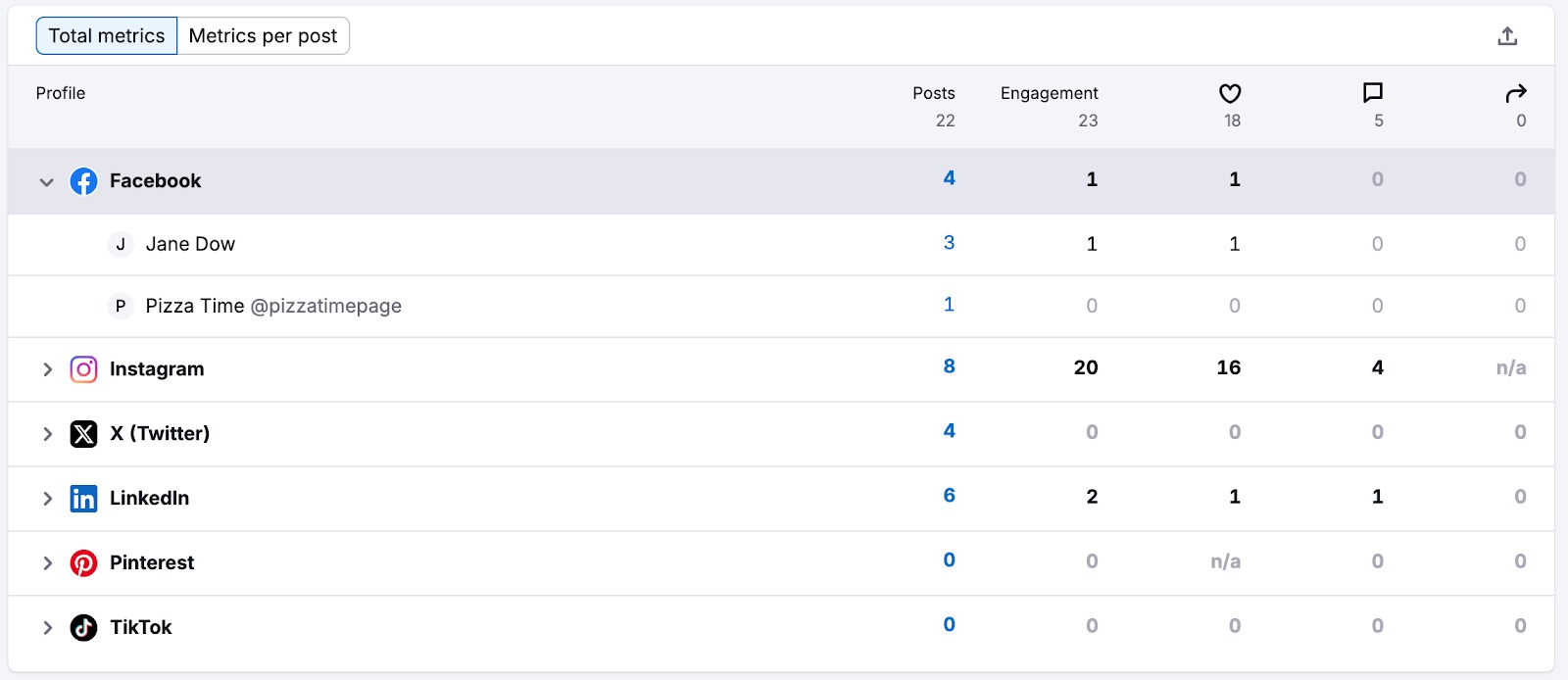
Task: Click the X (Twitter) profile name
Action: tap(160, 434)
